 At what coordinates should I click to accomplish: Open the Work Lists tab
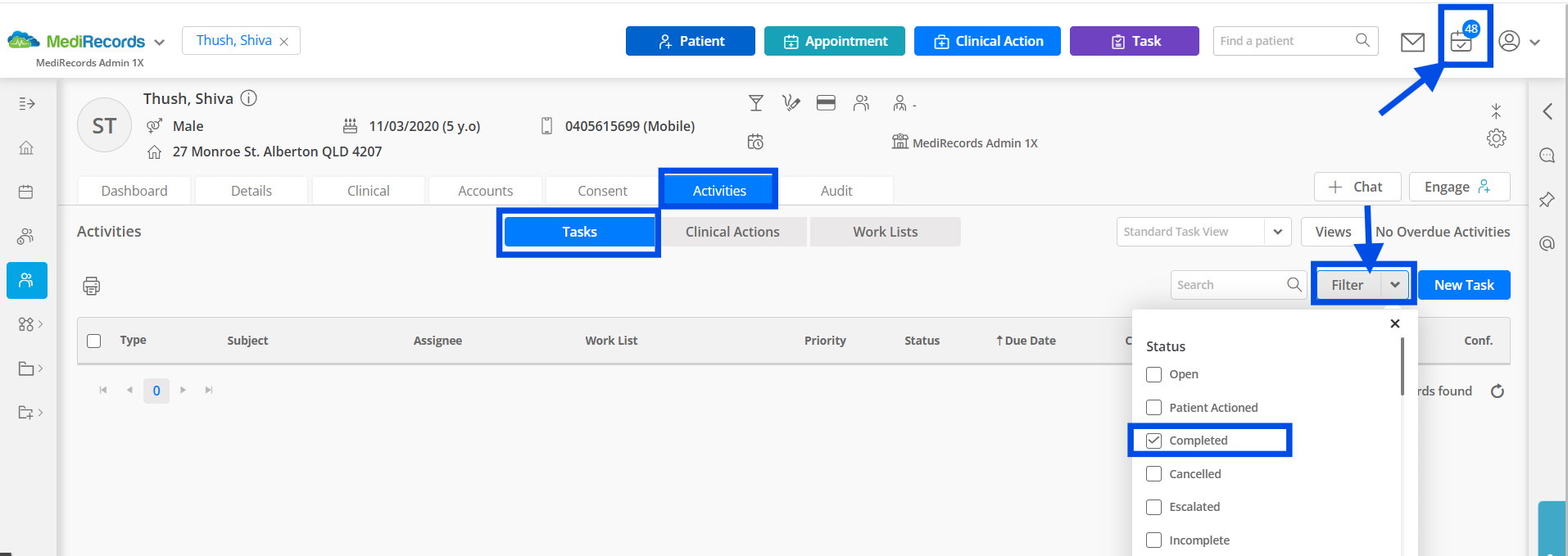point(885,232)
